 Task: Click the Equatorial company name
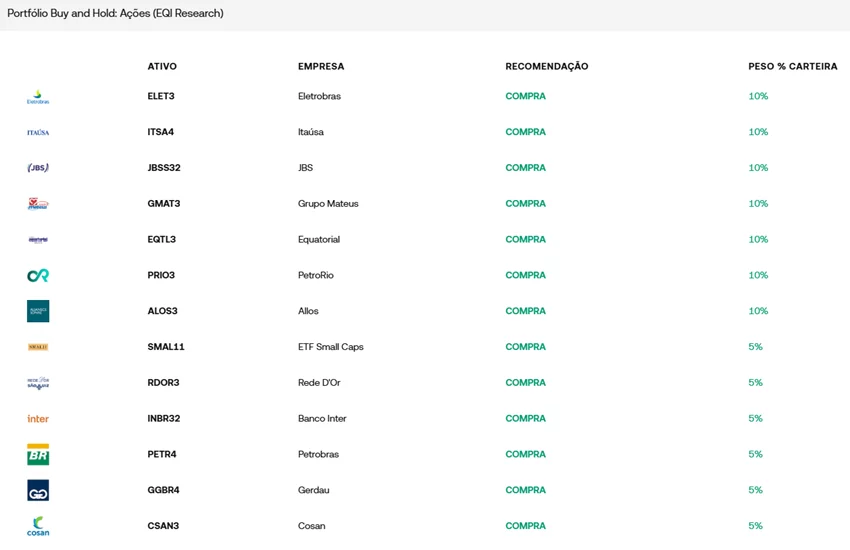coord(319,239)
